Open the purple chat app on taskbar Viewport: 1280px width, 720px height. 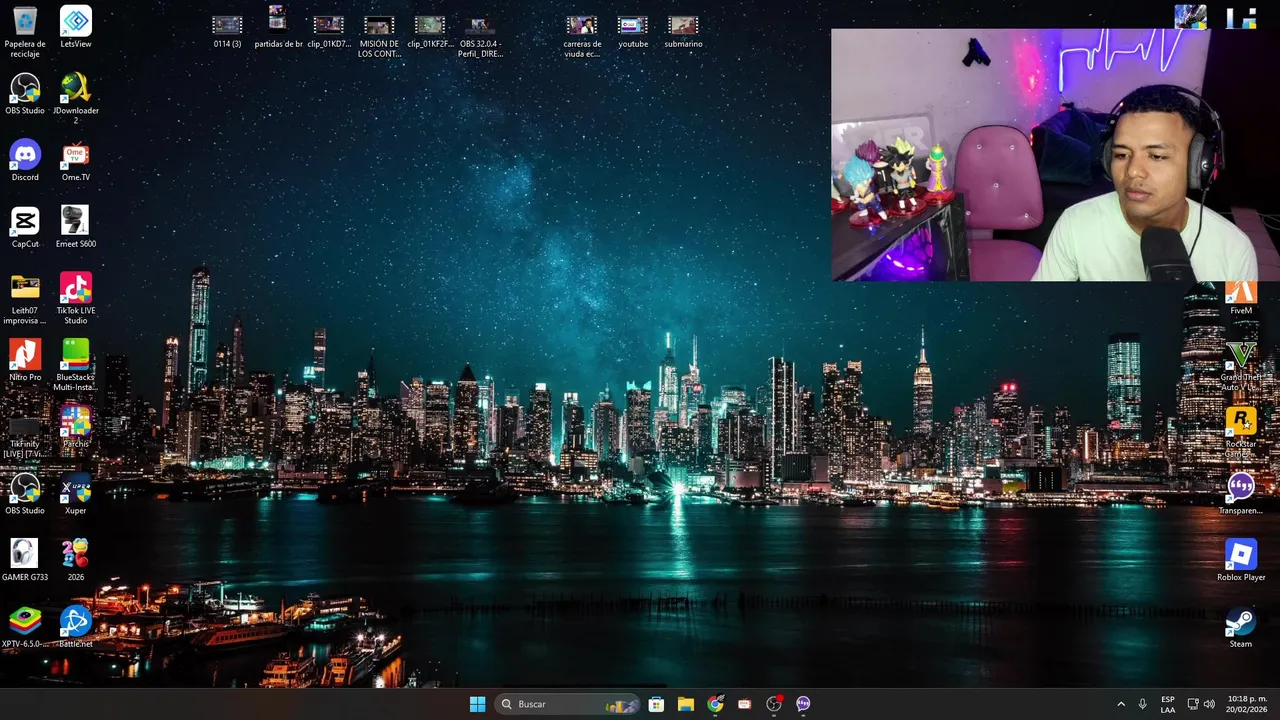click(x=803, y=704)
